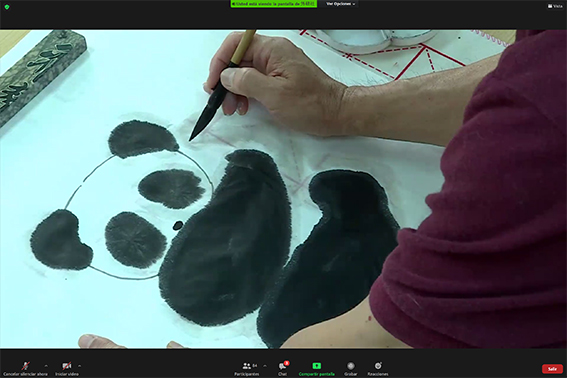Viewport: 567px width, 378px height.
Task: Switch layout using the Vista button
Action: (555, 6)
